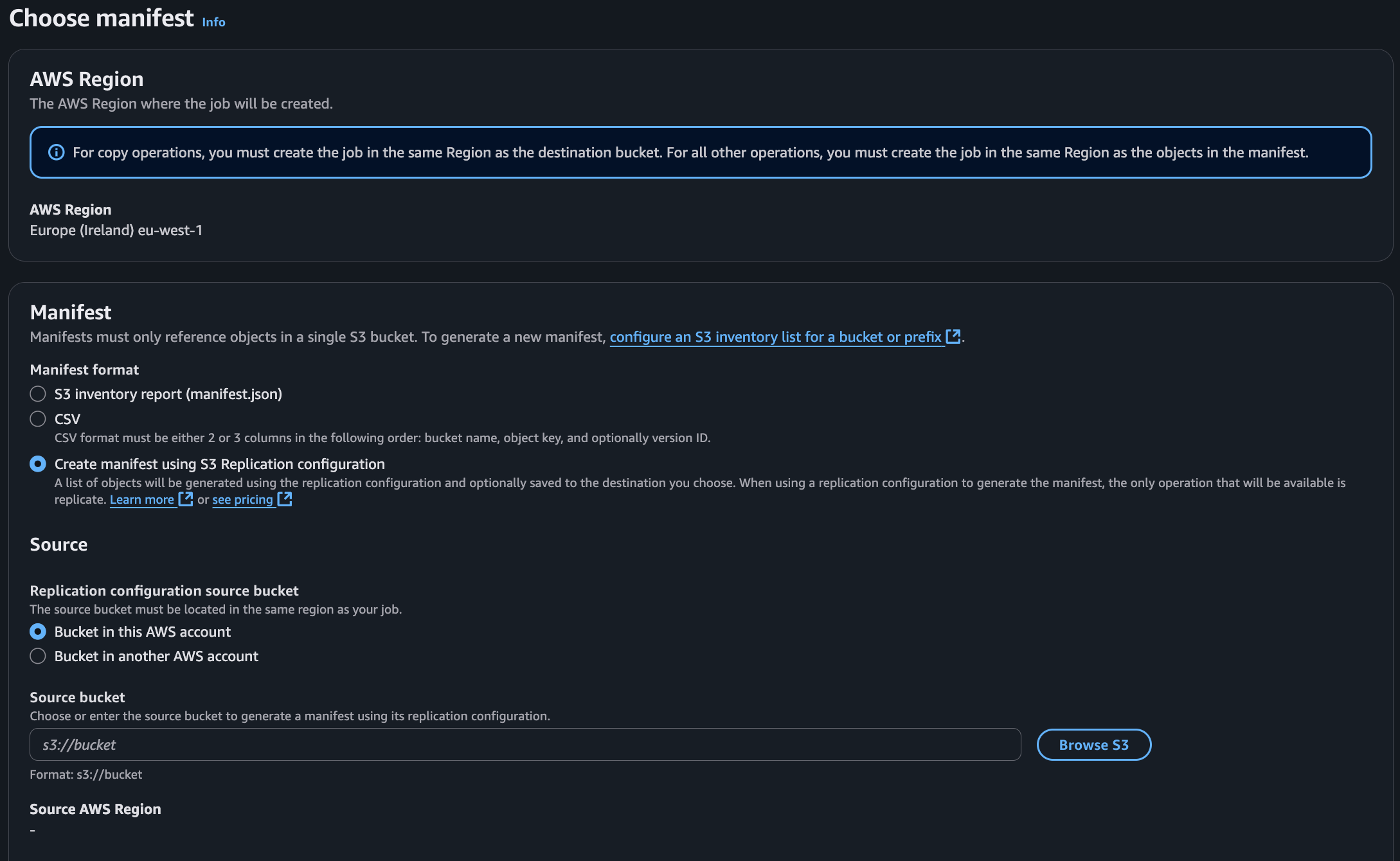Click the Manifest section heading

point(71,312)
